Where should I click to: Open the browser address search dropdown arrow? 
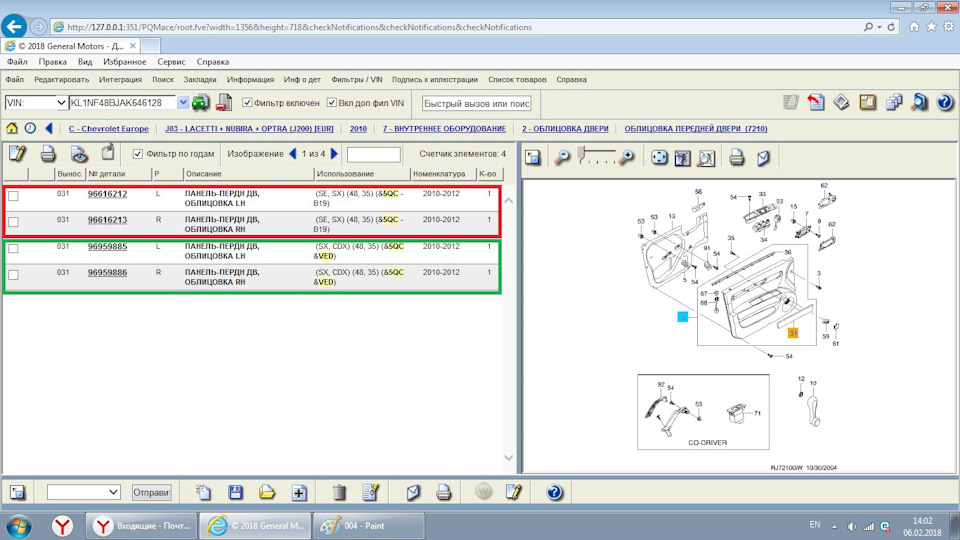(879, 27)
